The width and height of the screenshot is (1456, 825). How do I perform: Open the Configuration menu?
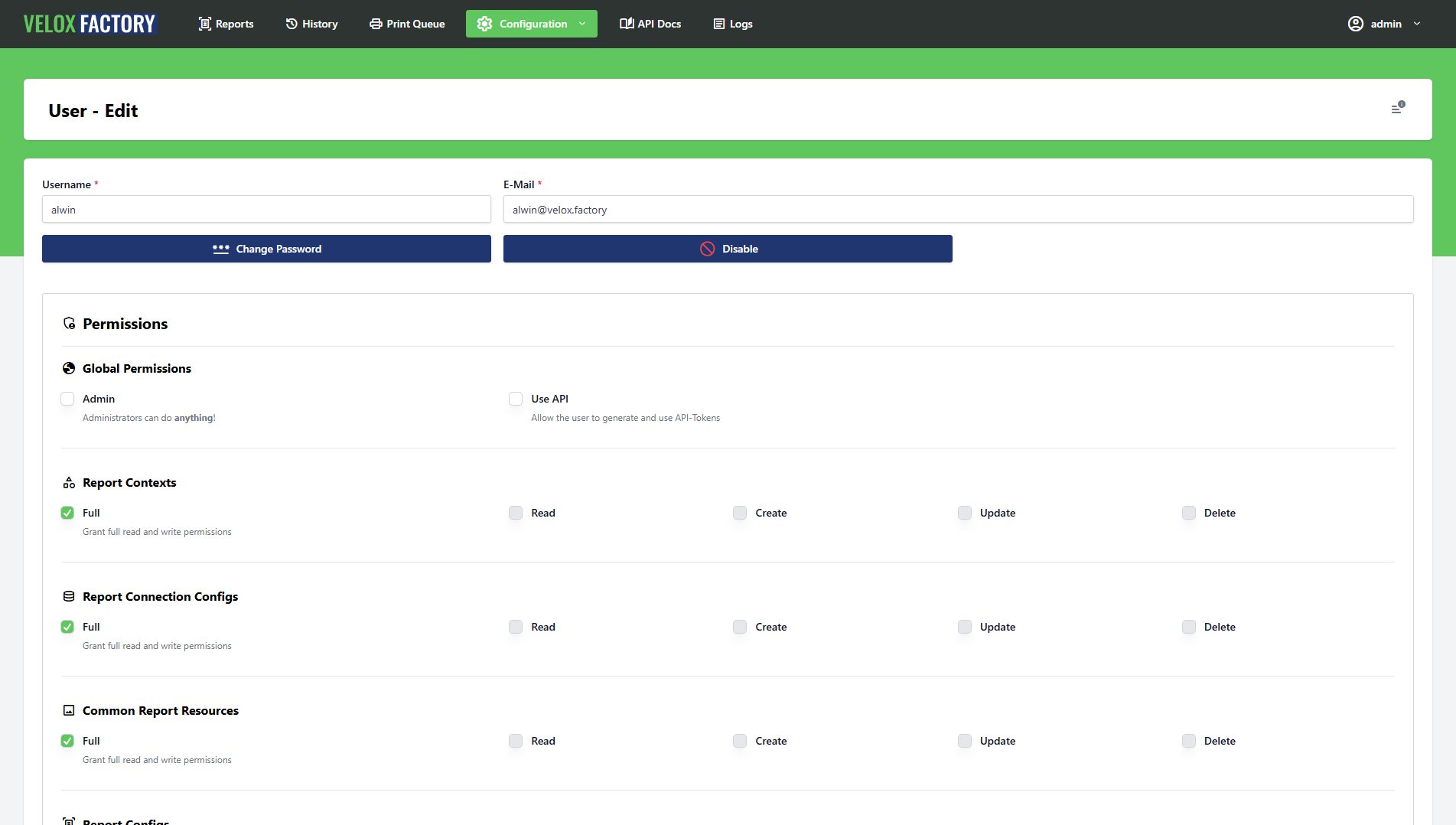[x=532, y=24]
